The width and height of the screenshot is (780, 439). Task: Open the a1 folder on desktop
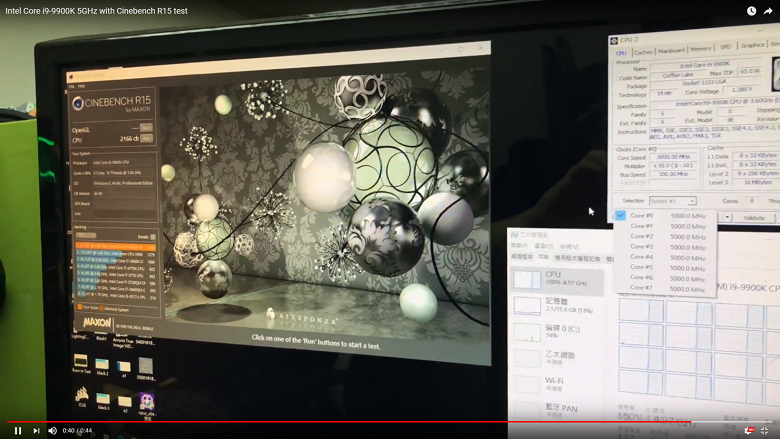coord(124,369)
